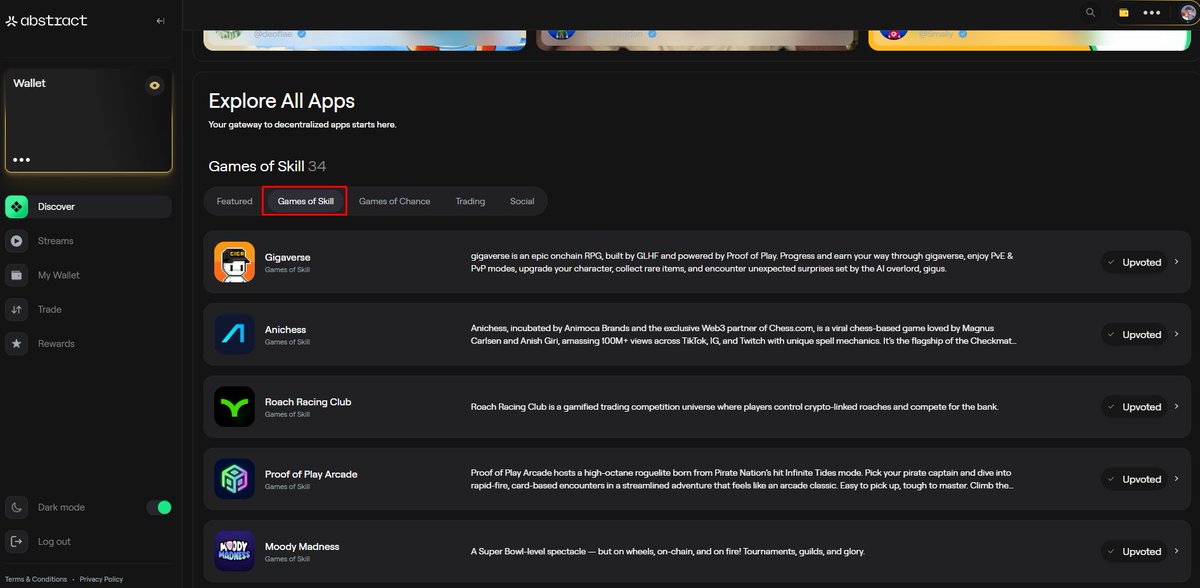
Task: Select the Games of Skill tab
Action: point(305,201)
